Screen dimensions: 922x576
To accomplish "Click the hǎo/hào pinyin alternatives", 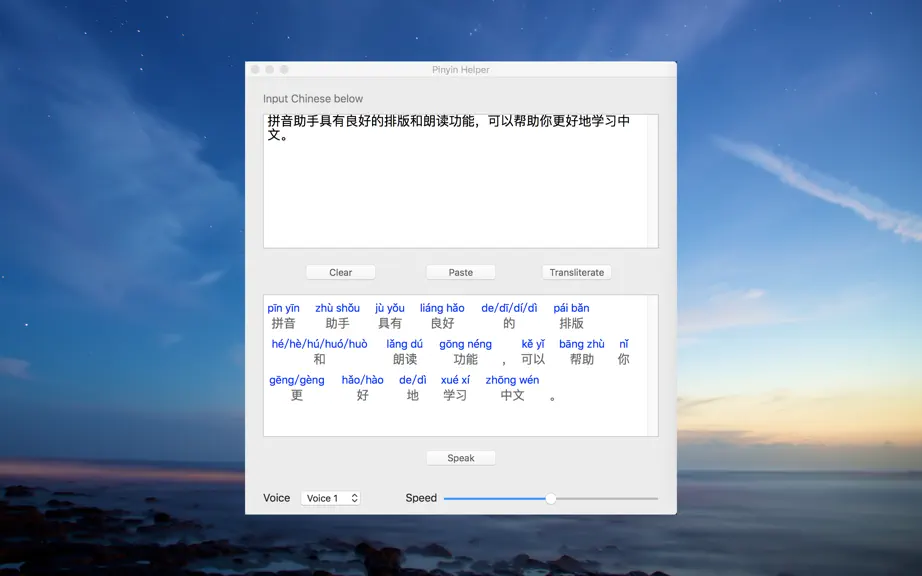I will pos(362,380).
